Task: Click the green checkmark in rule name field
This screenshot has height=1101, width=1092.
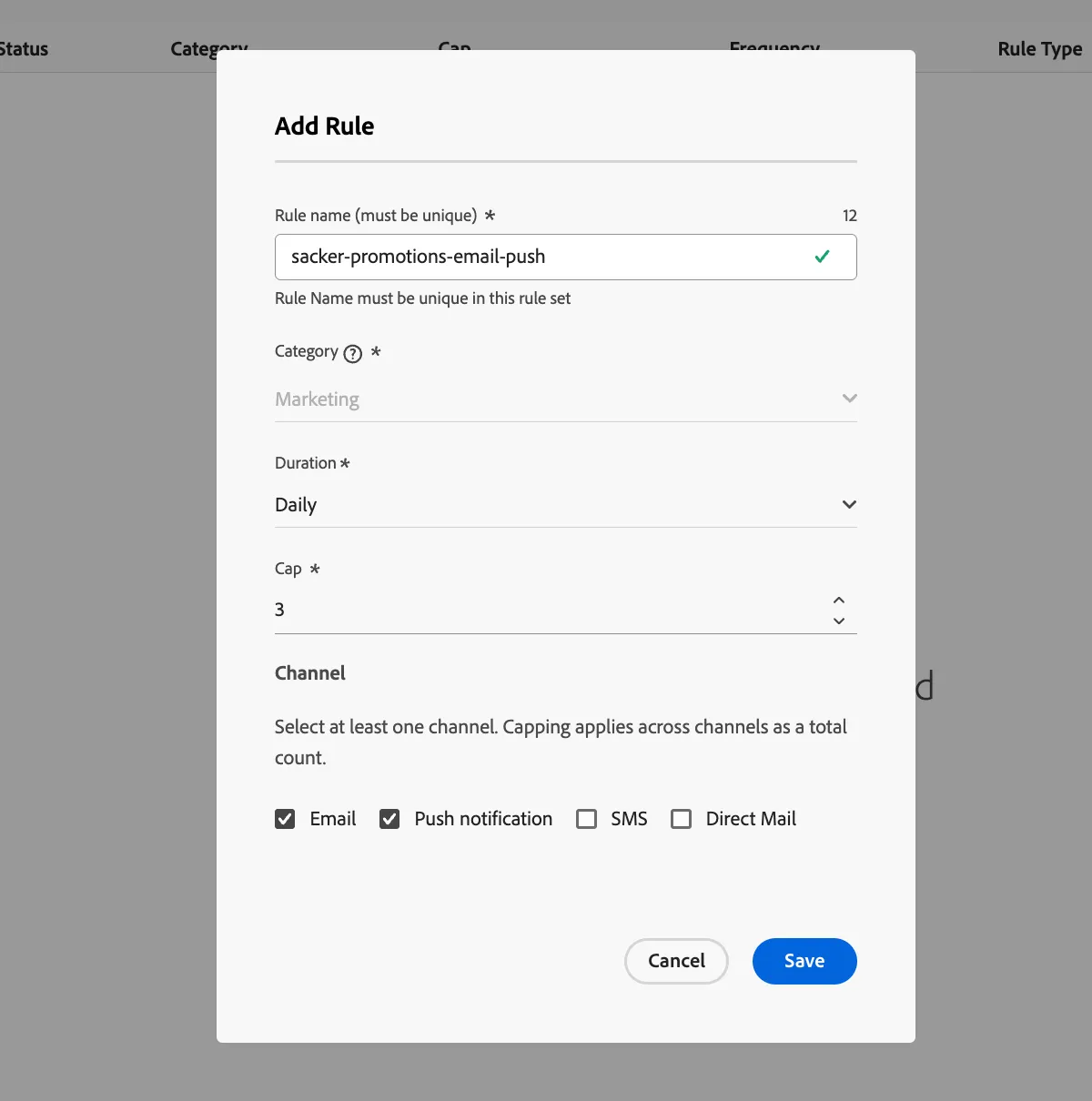Action: pyautogui.click(x=823, y=257)
